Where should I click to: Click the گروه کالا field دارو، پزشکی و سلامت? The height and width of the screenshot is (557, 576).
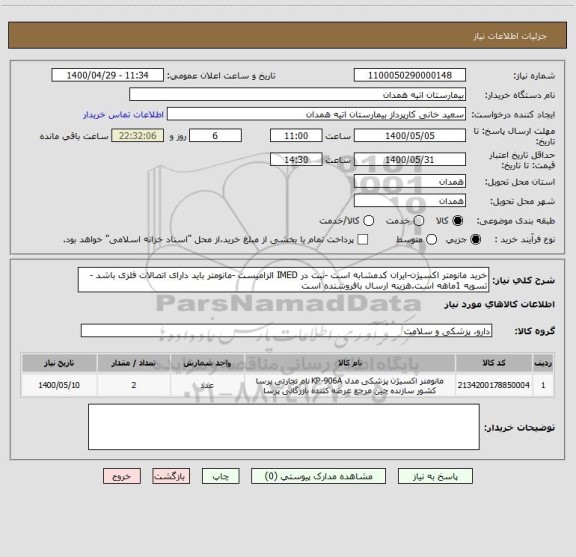(287, 331)
